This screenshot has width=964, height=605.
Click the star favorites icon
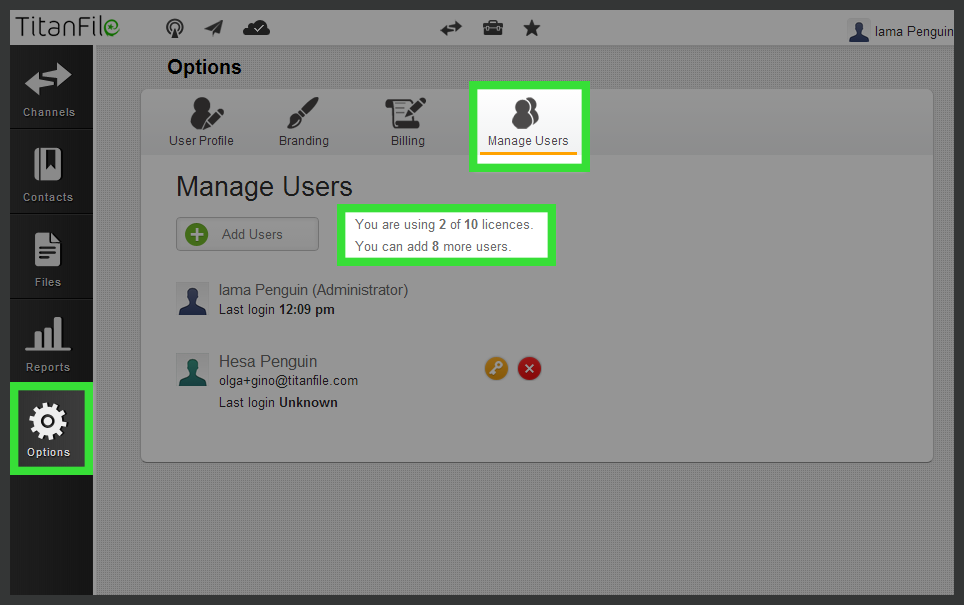532,28
